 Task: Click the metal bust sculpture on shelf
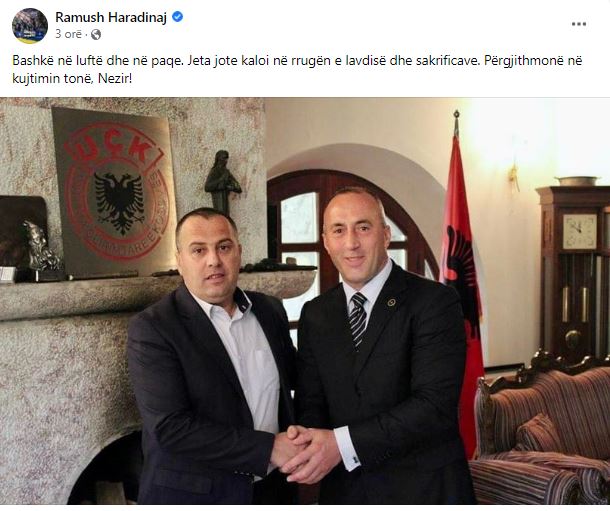pos(39,247)
